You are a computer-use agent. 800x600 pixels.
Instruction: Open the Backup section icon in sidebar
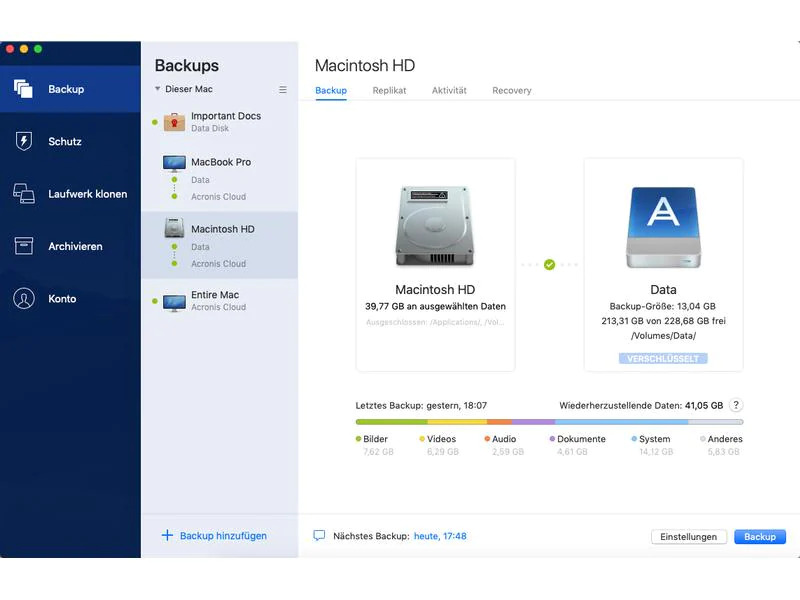pyautogui.click(x=23, y=89)
